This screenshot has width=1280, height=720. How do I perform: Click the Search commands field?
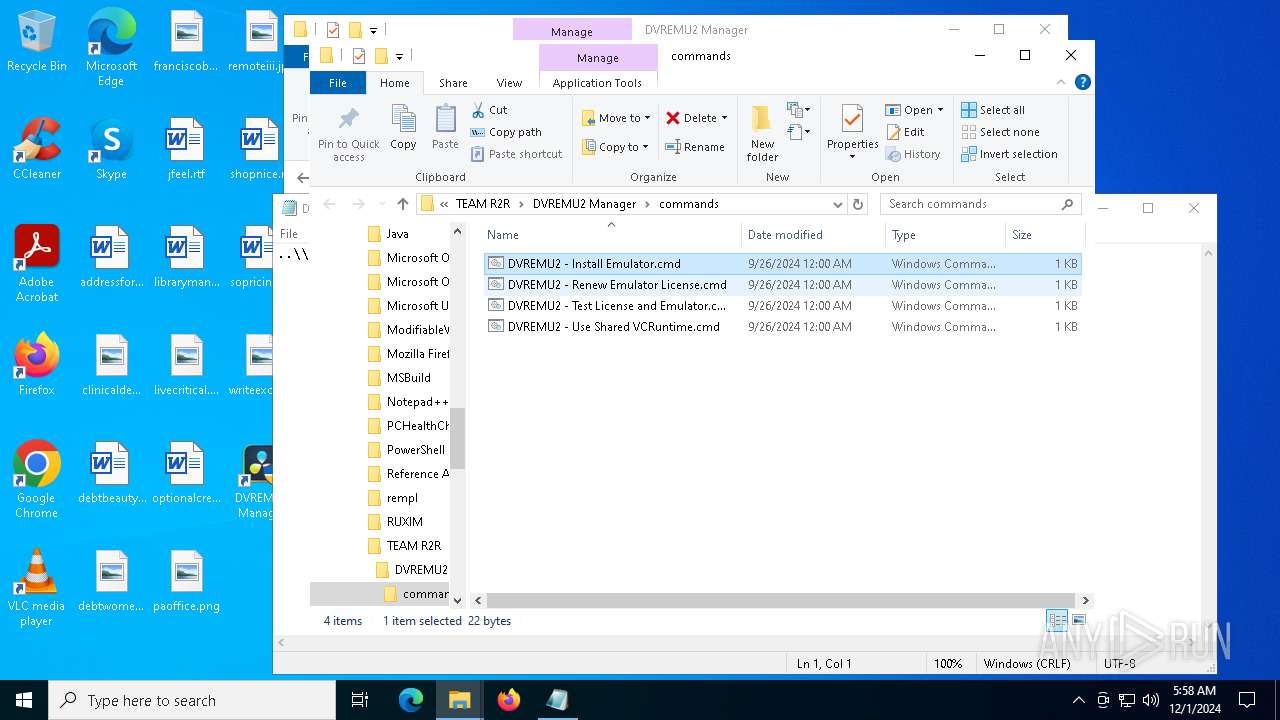(980, 204)
